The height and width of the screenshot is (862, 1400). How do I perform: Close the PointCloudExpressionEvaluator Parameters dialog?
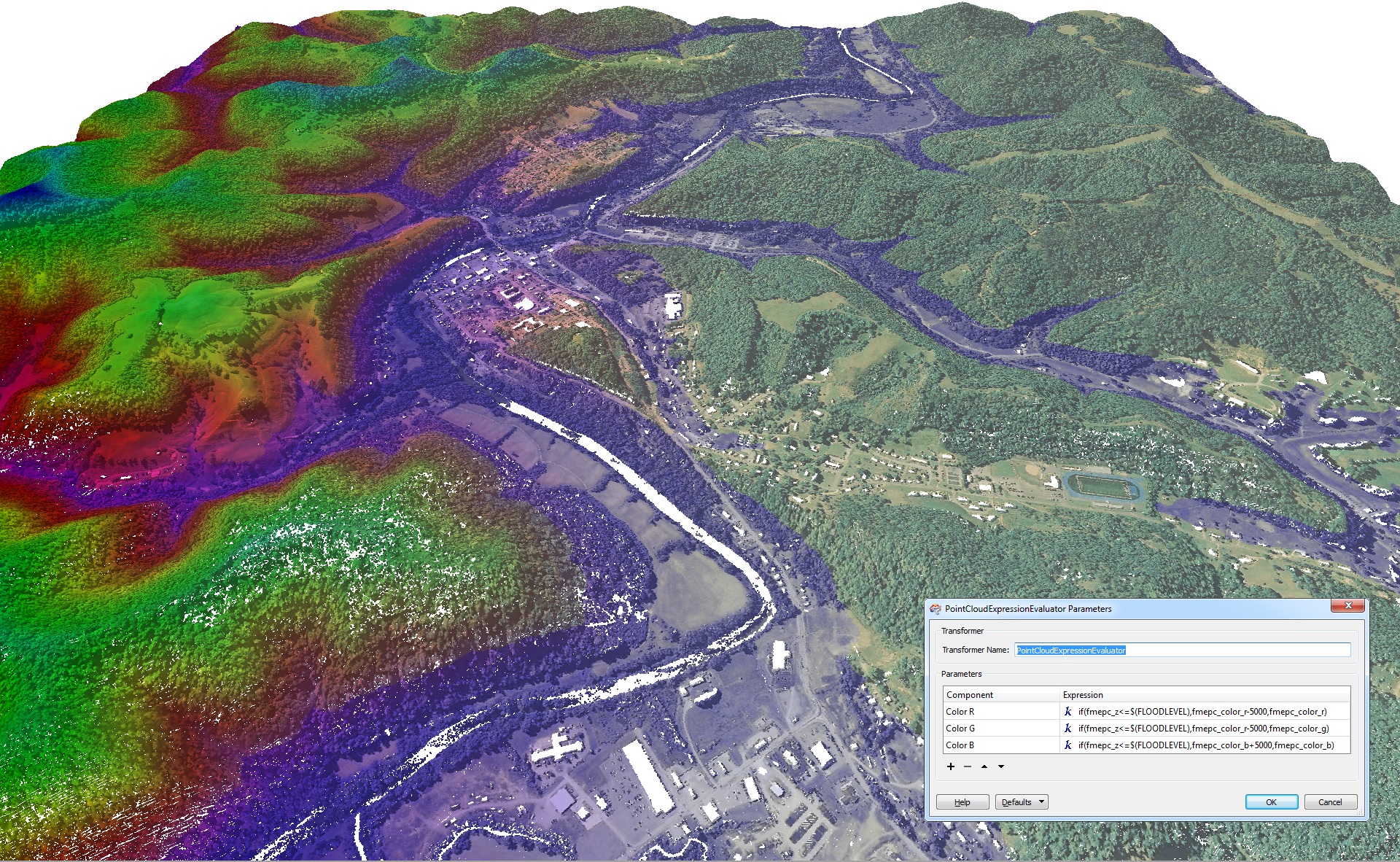coord(1348,606)
